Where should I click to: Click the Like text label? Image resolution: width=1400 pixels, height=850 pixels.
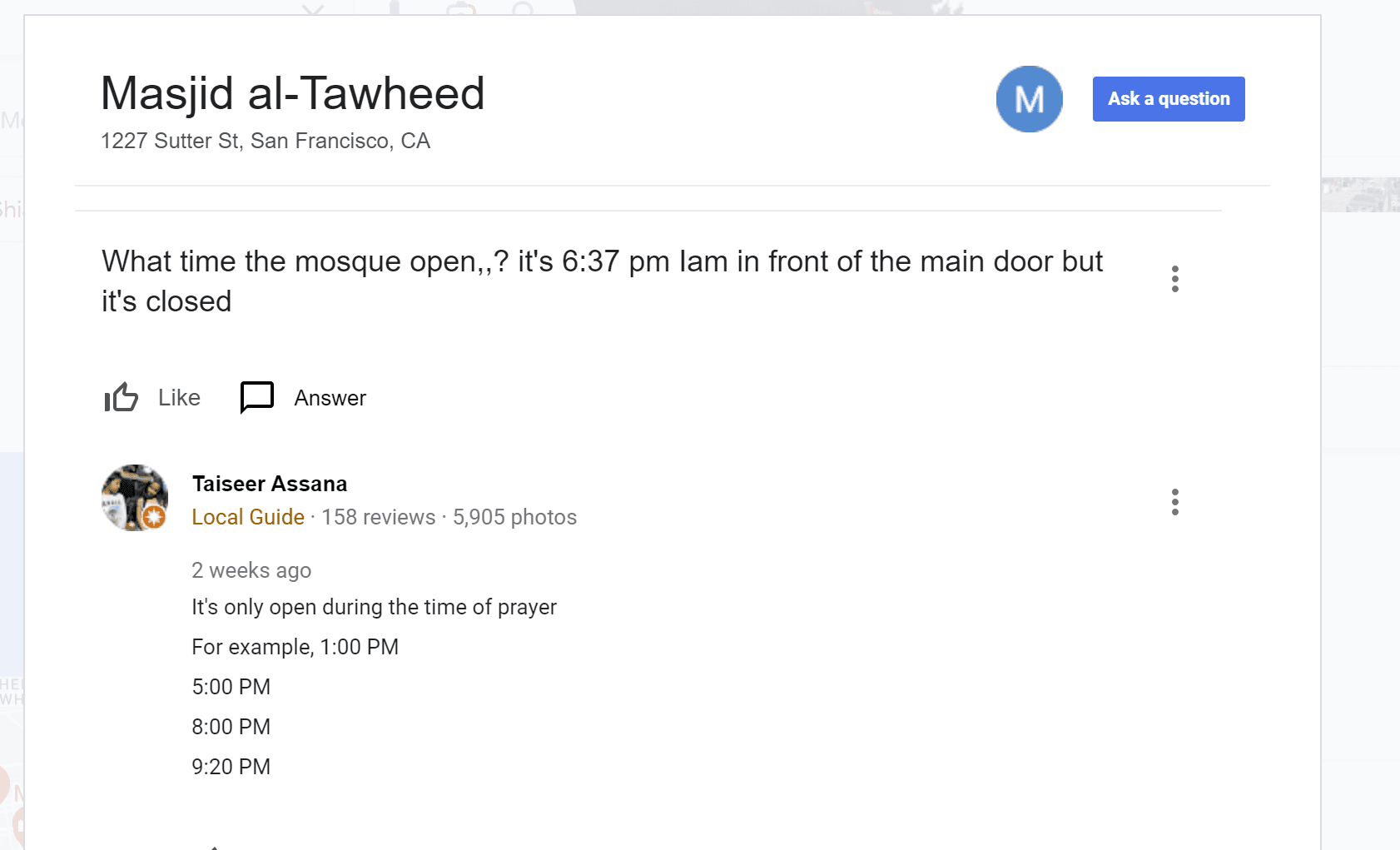pos(179,398)
